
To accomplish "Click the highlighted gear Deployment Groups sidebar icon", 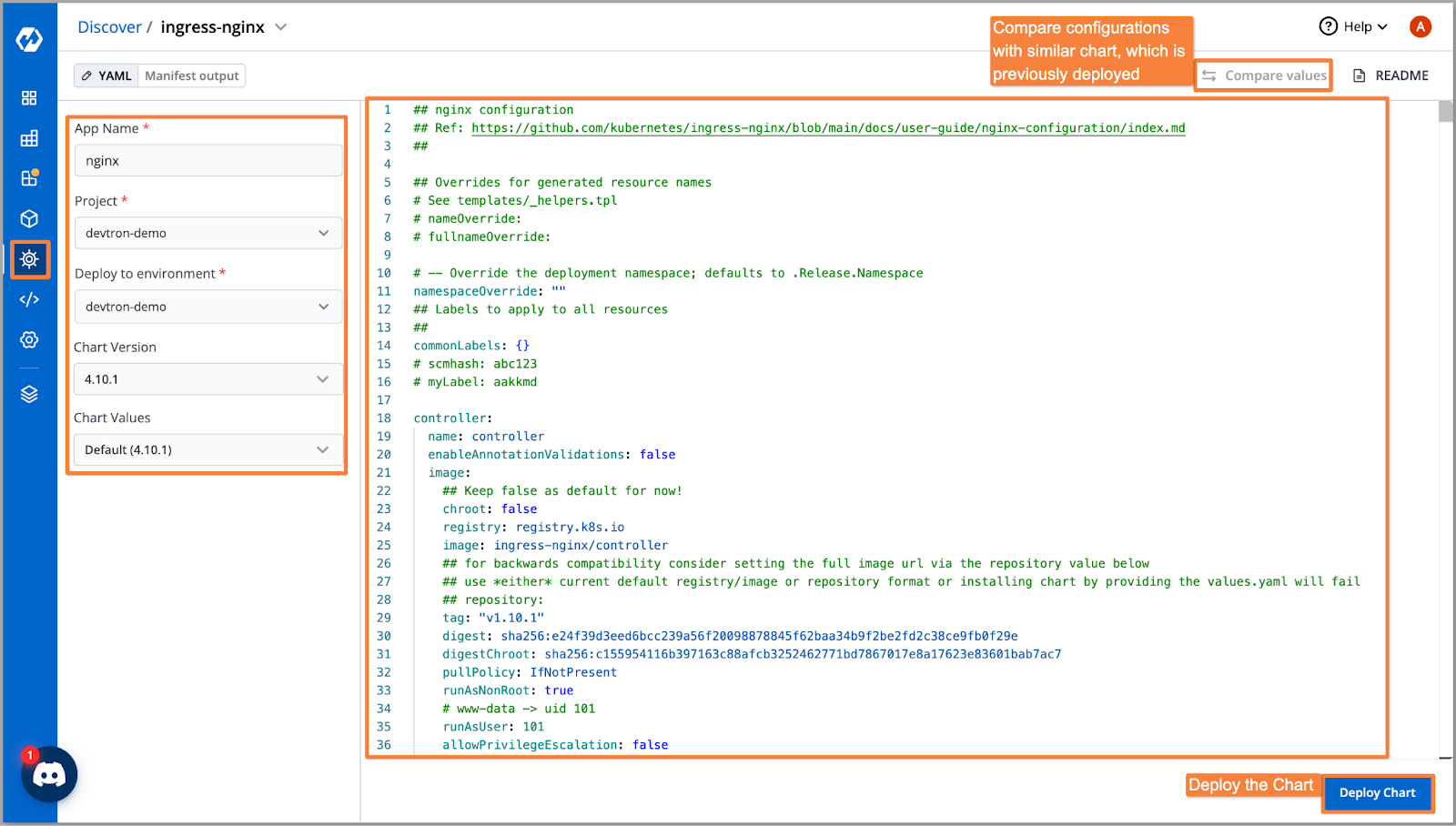I will (x=29, y=259).
